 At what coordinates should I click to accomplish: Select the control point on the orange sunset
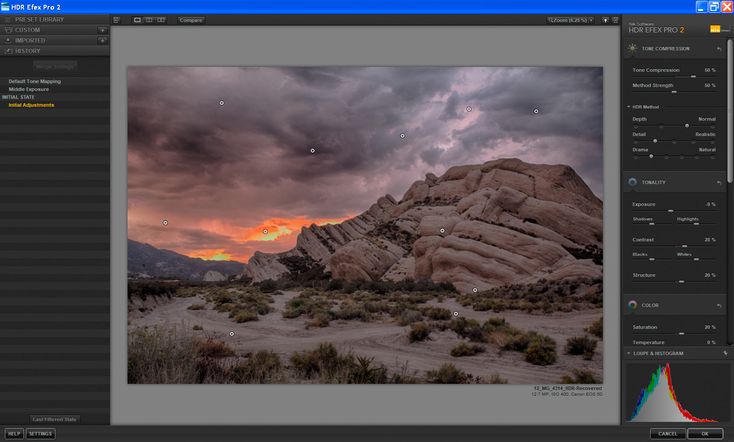pos(265,232)
